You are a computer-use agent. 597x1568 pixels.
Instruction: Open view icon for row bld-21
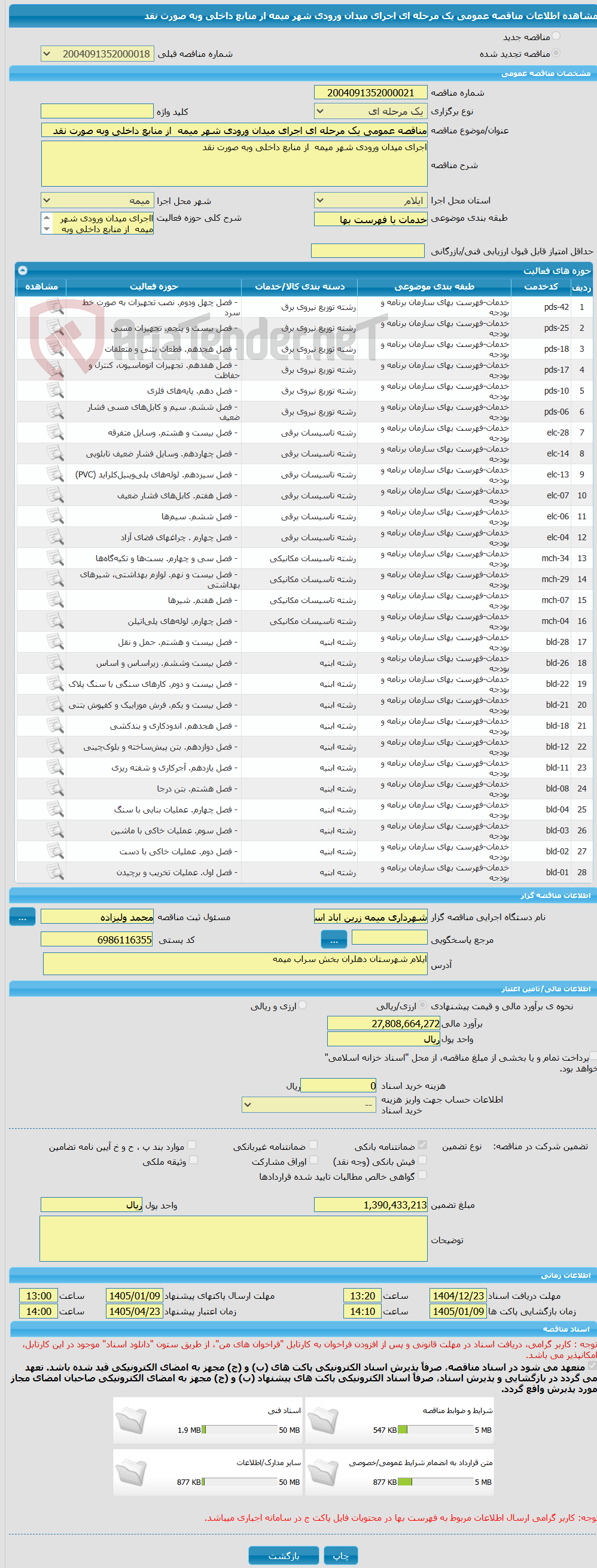(55, 705)
